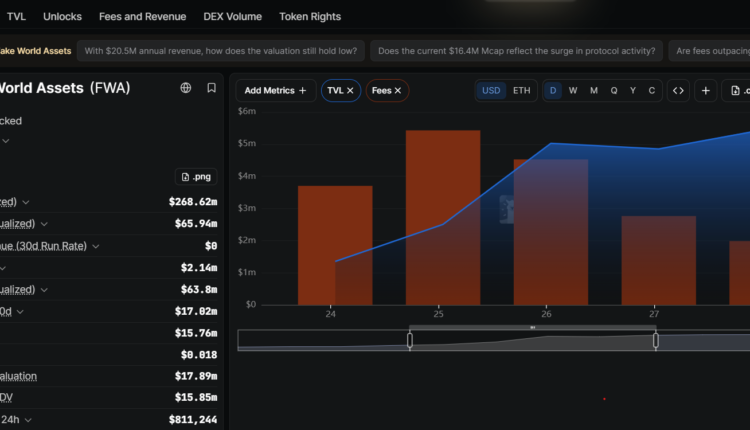Screen dimensions: 750x430
Task: Expand the 24h volume row chevron
Action: tap(28, 420)
